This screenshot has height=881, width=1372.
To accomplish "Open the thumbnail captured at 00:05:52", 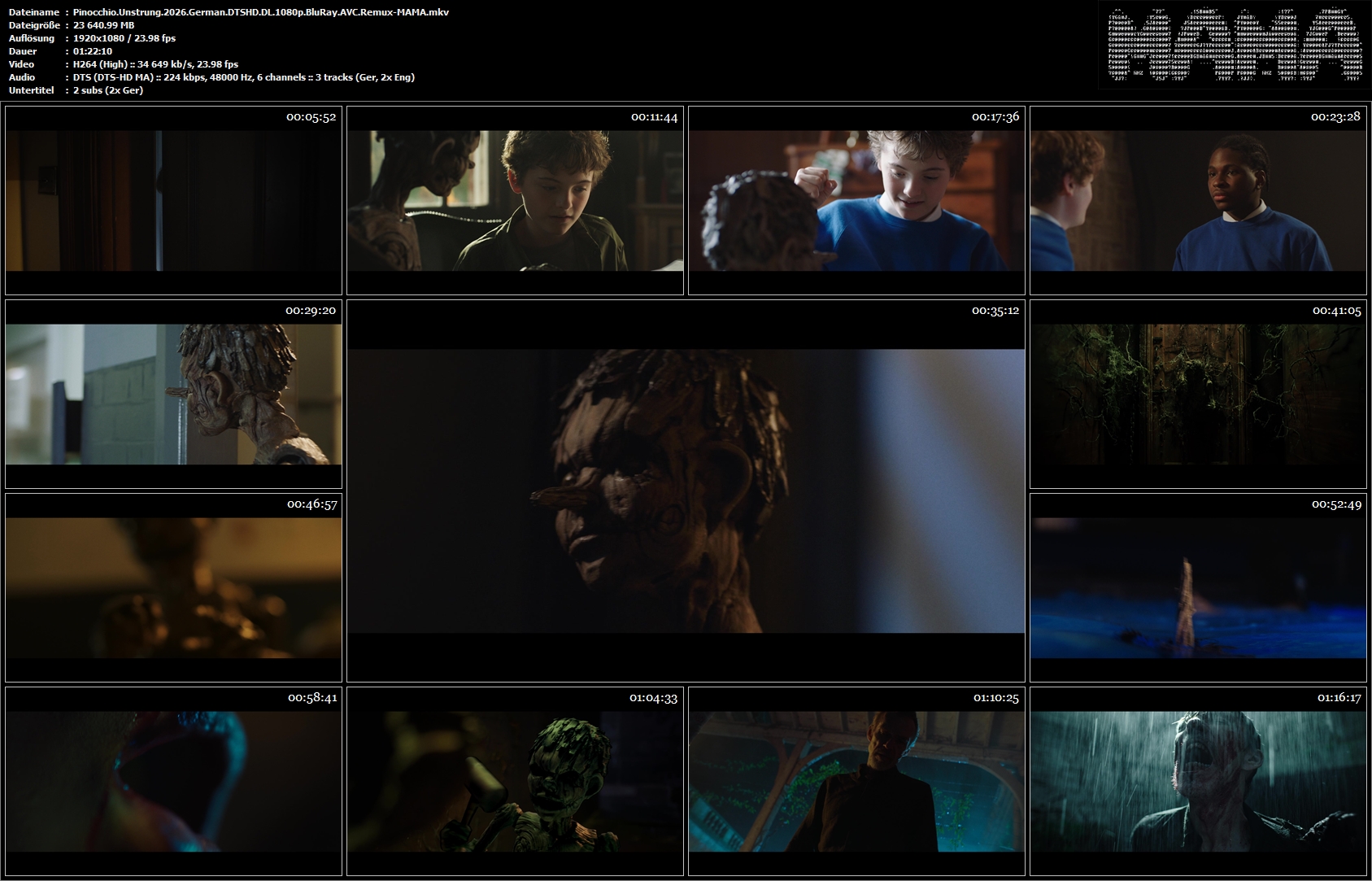I will [173, 200].
